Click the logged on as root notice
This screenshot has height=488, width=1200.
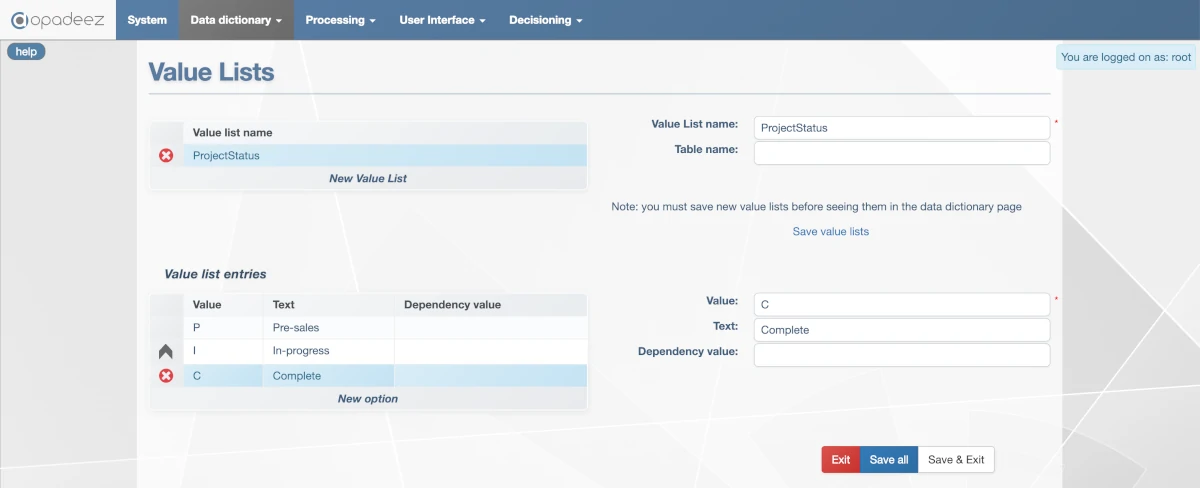1126,57
